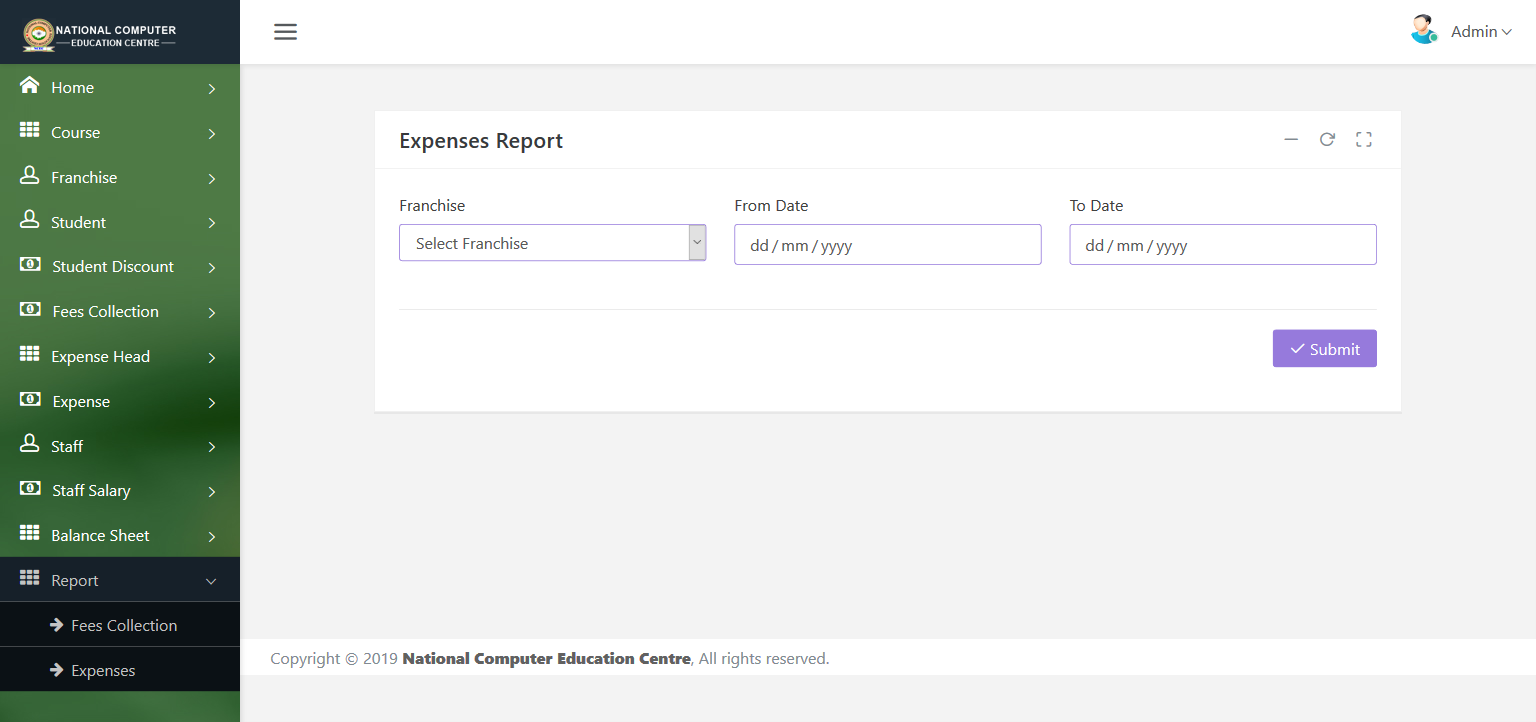This screenshot has width=1536, height=722.
Task: Click the National Computer Education Centre logo
Action: click(100, 35)
